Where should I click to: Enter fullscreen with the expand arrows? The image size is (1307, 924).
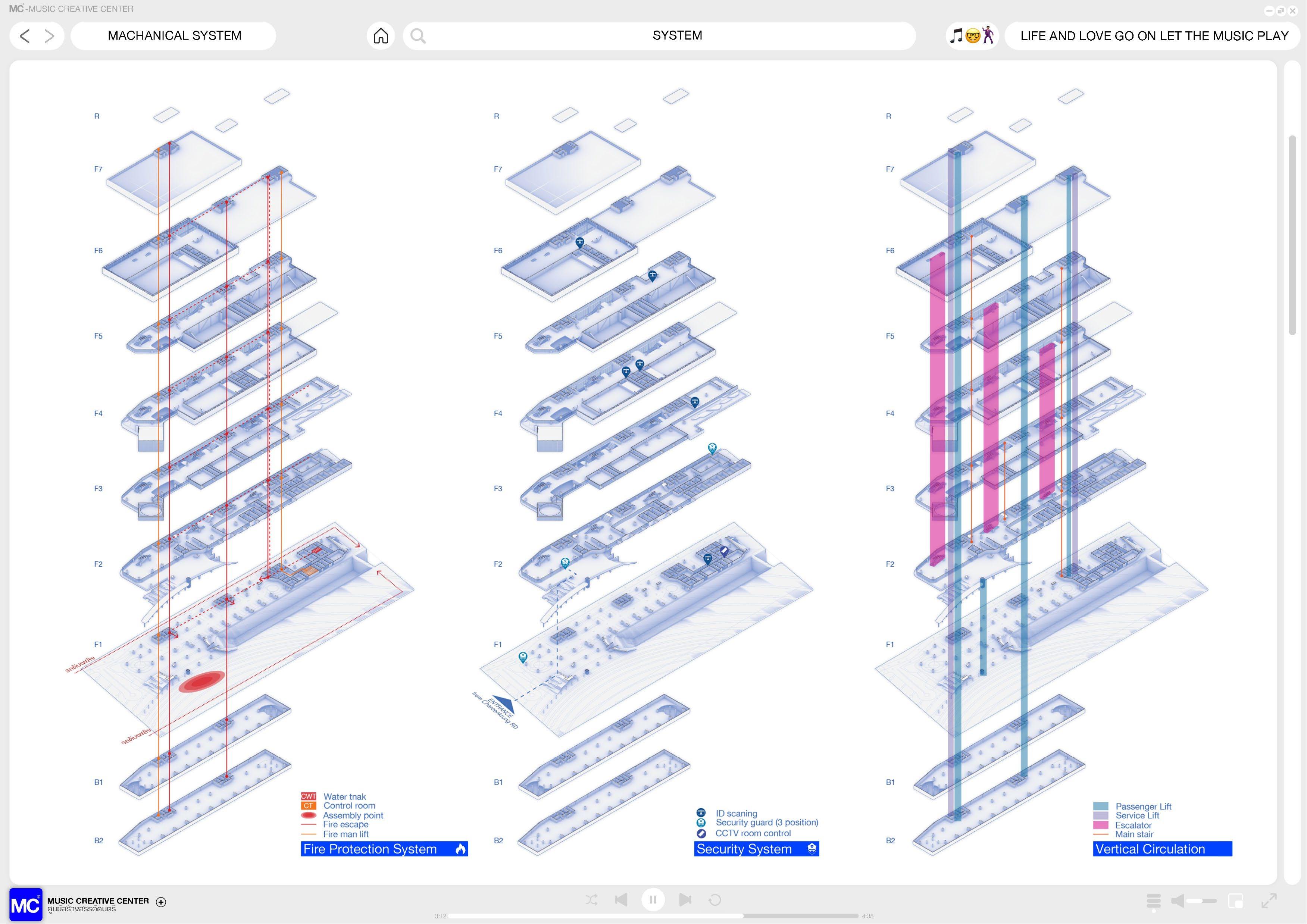click(x=1269, y=900)
